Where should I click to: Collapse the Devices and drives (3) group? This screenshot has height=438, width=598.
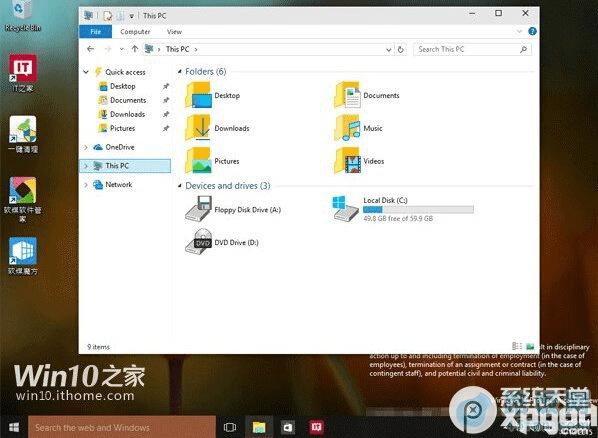(180, 186)
